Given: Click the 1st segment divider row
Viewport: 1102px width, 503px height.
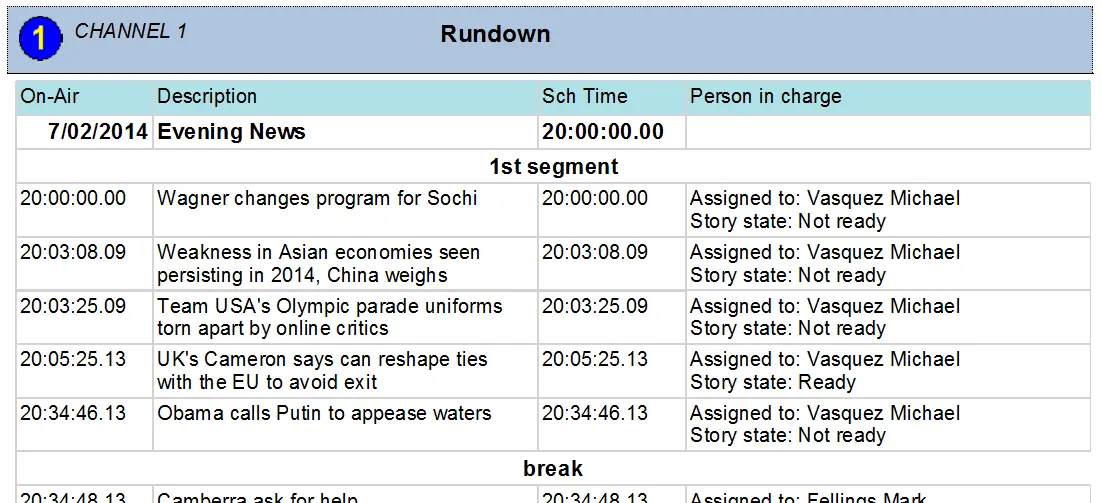Looking at the screenshot, I should [x=553, y=167].
